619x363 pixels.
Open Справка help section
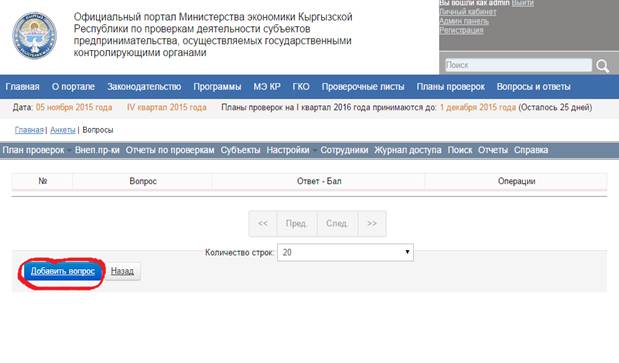click(531, 150)
